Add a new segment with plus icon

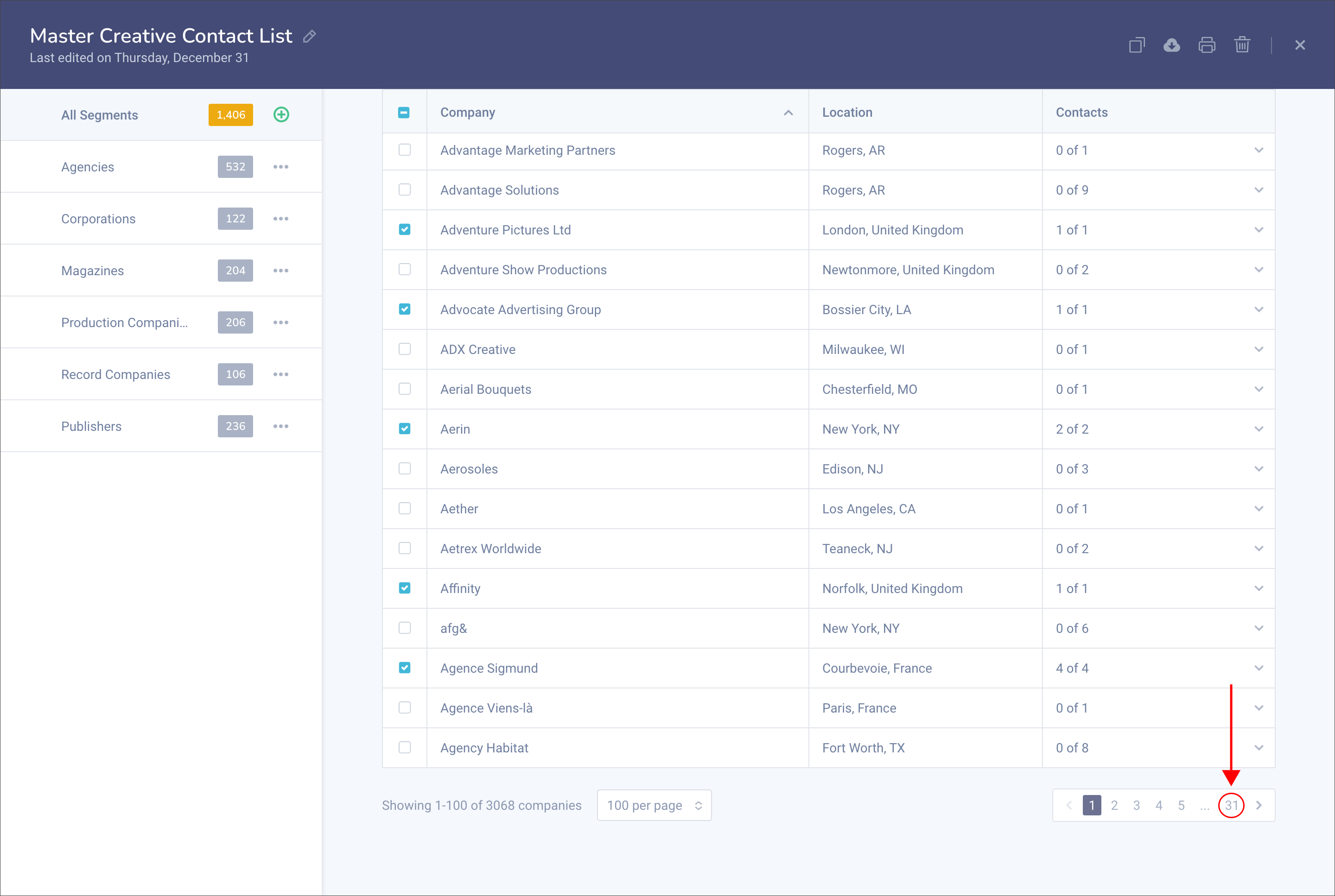pos(281,115)
